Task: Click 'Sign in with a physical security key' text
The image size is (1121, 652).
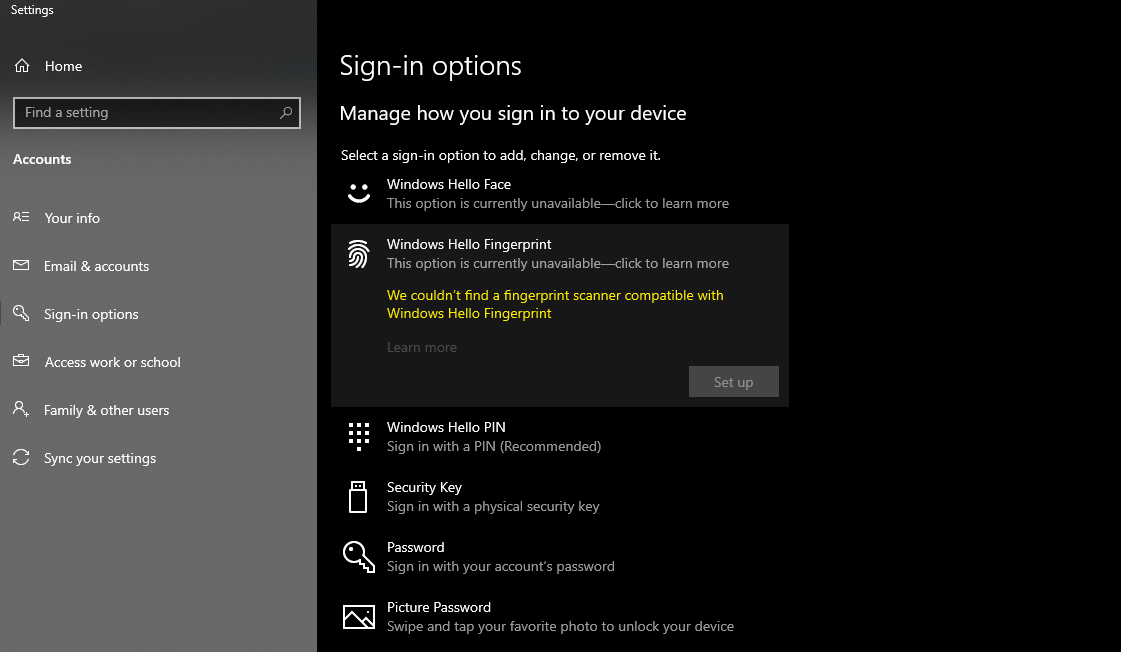Action: pos(493,506)
